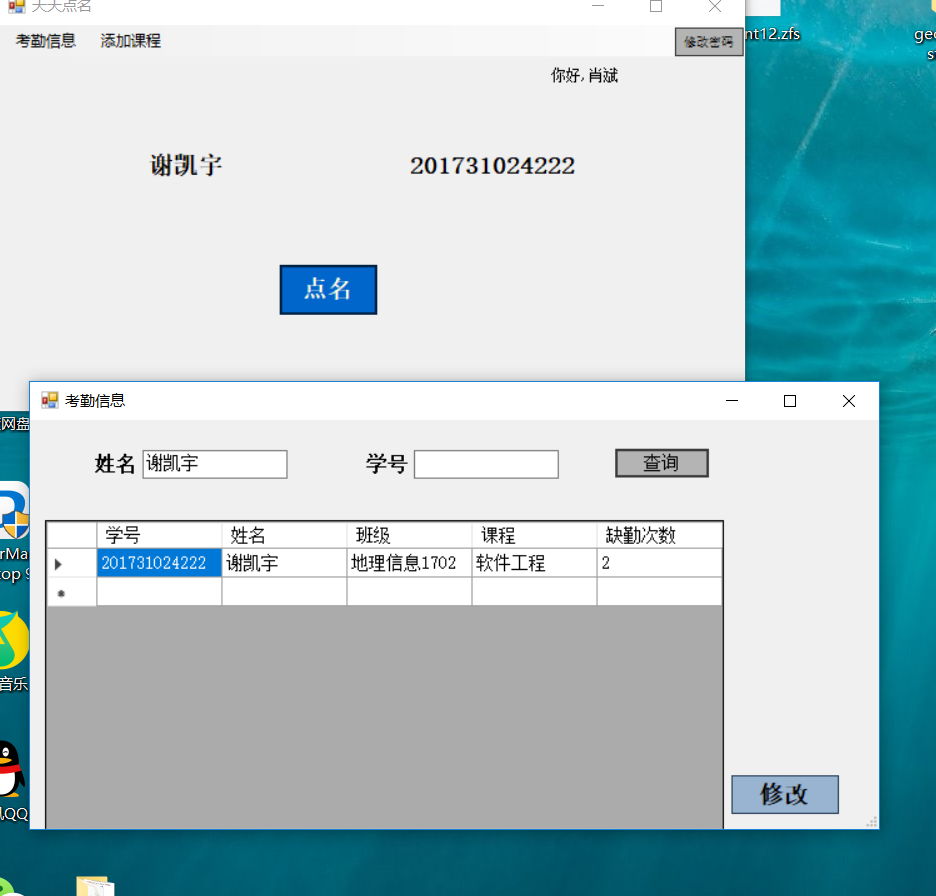Screen dimensions: 936x896
Task: Select table cell 地理信息1702
Action: pyautogui.click(x=410, y=563)
